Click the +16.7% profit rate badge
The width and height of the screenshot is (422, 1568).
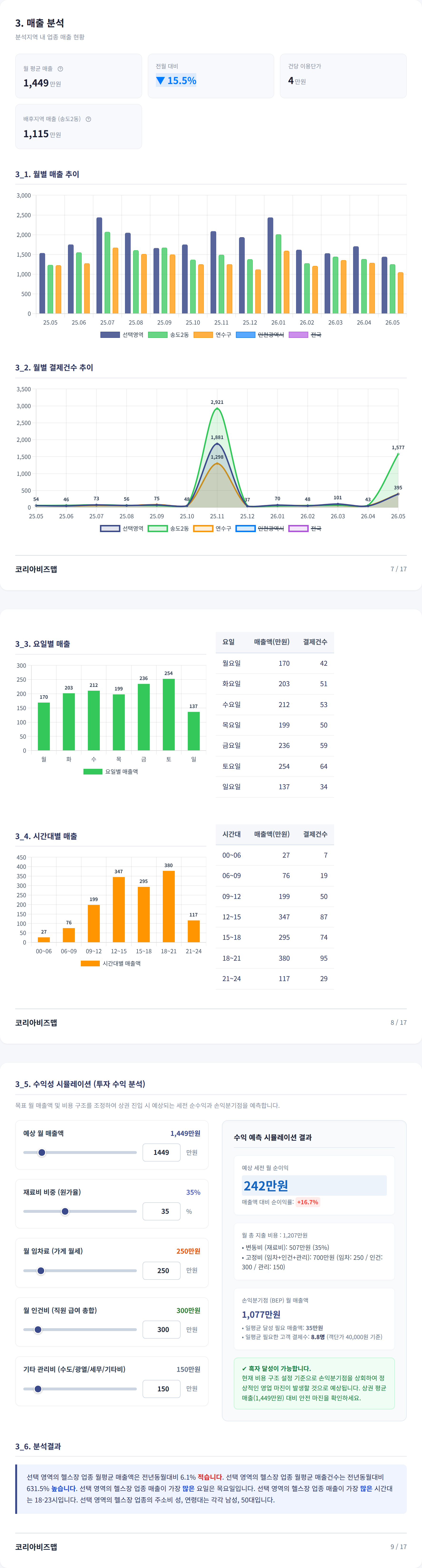(x=307, y=1202)
